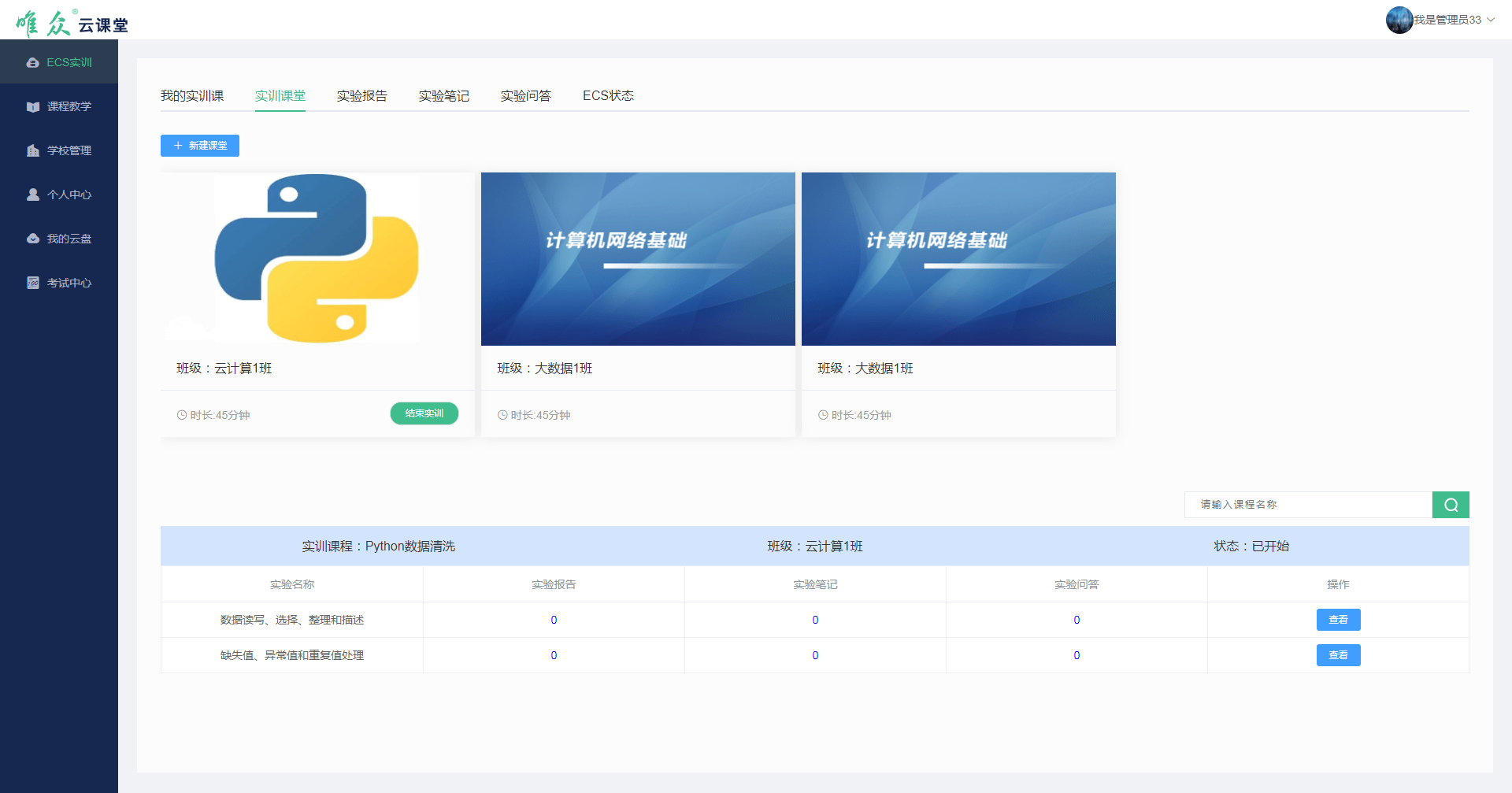Click the green search magnifier button
Screen dimensions: 1512x793
point(1451,505)
